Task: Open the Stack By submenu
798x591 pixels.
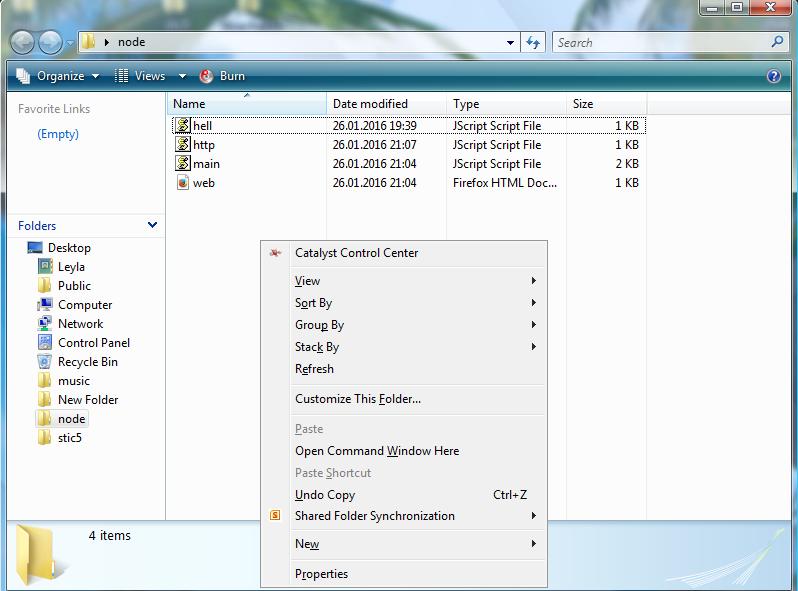Action: pos(404,347)
